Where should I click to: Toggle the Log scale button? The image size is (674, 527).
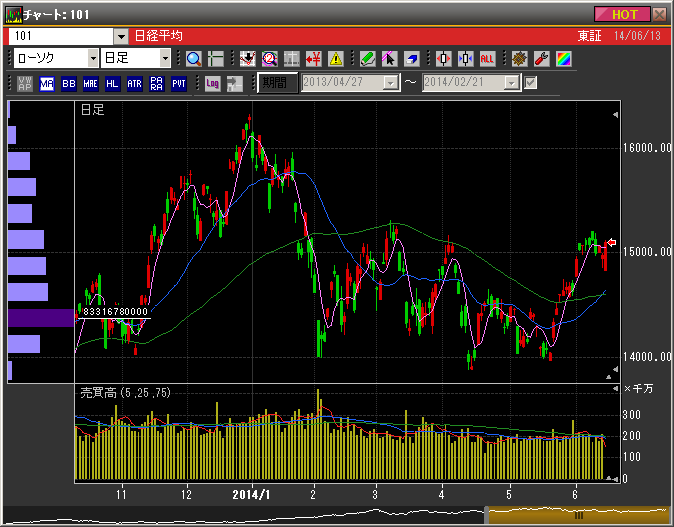(212, 83)
